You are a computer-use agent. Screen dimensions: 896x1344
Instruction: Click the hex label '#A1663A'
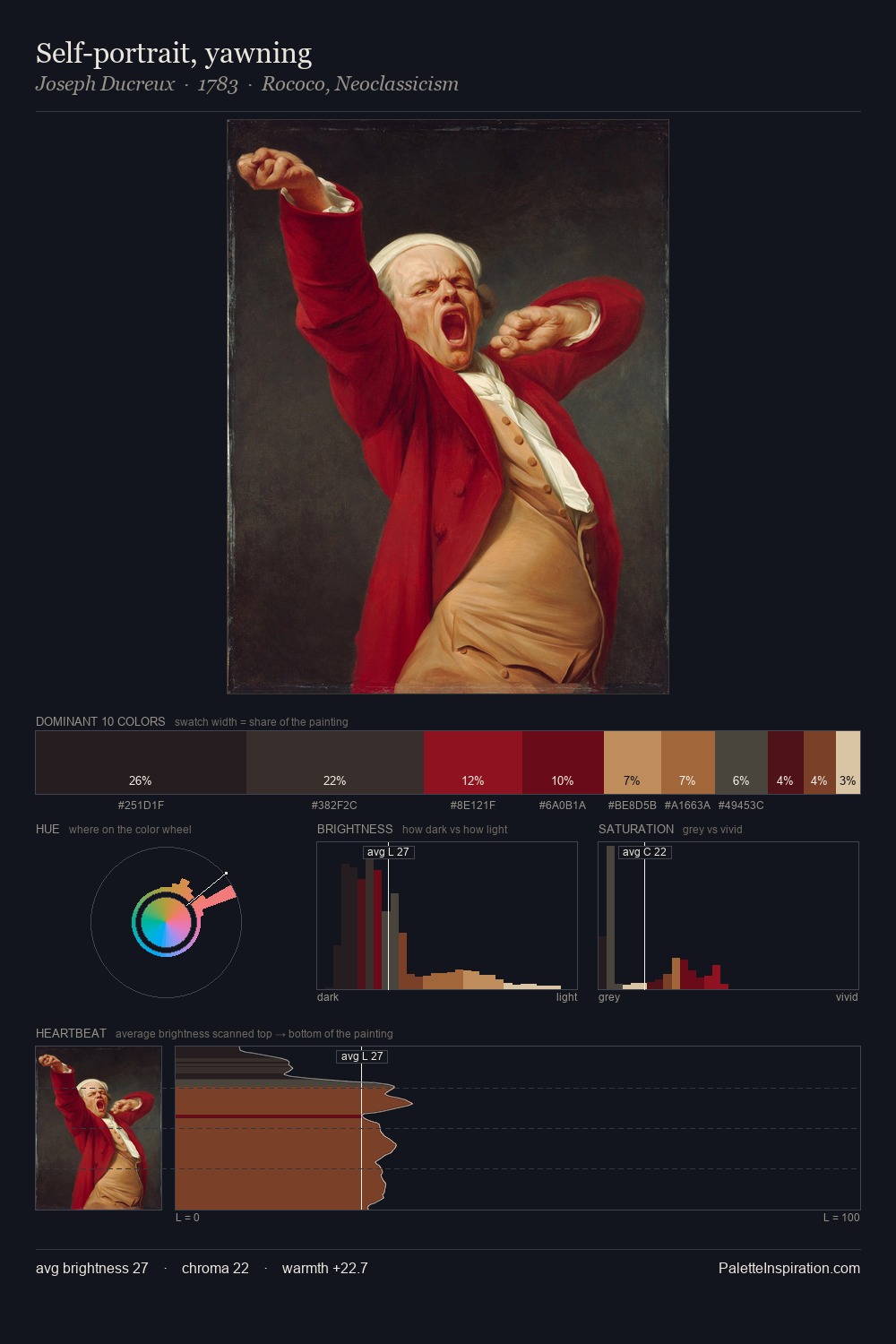click(x=687, y=805)
